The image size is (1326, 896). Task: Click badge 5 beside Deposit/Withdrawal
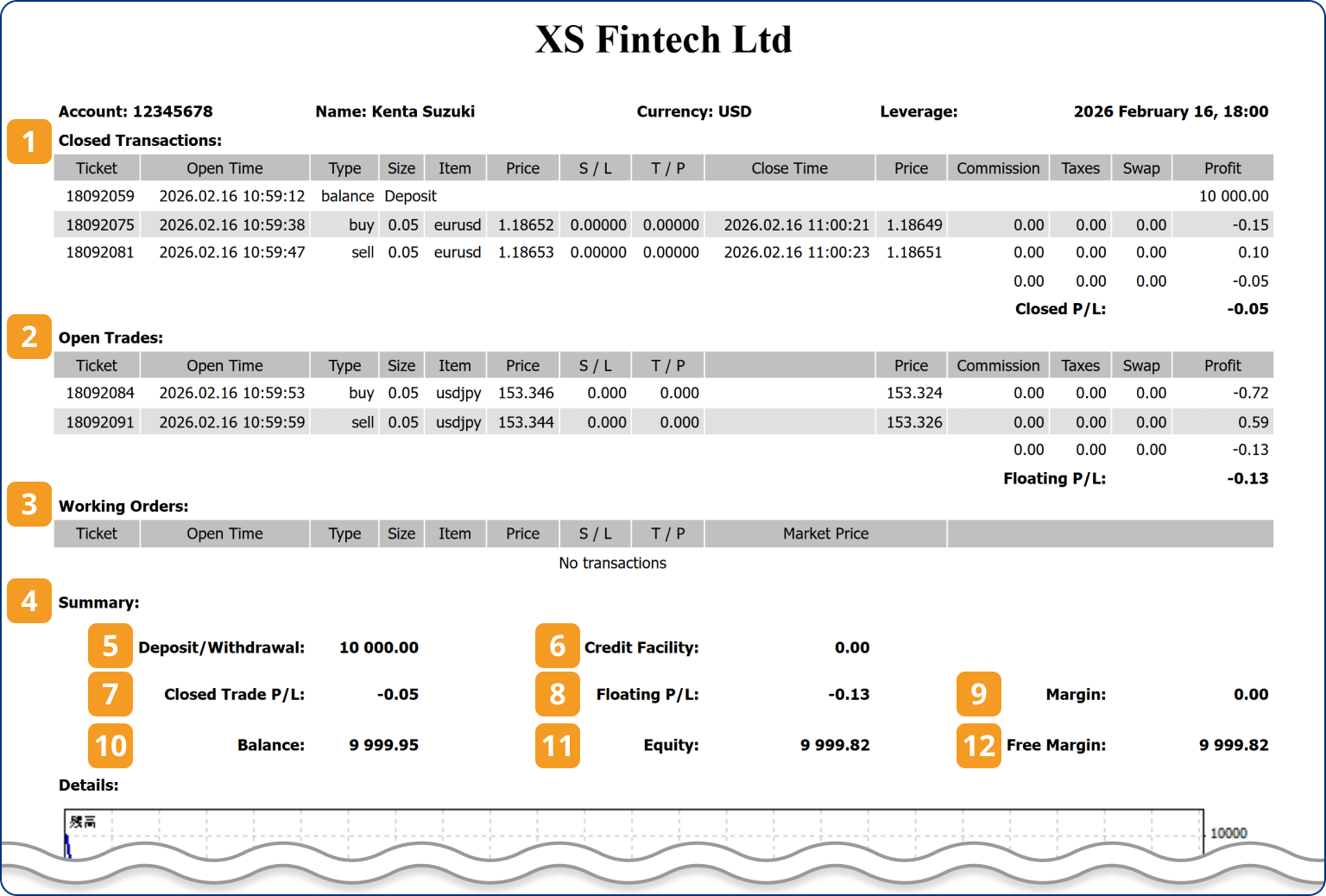coord(110,646)
